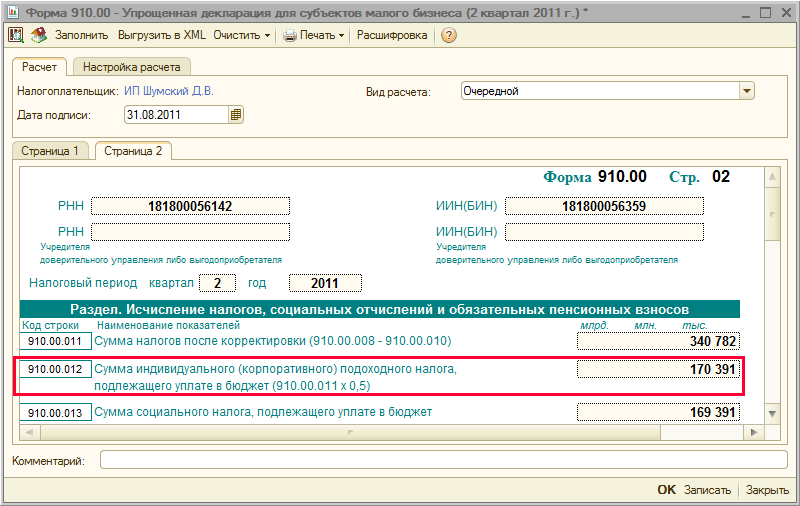
Task: Open the calendar picker for Дата подписи
Action: tap(236, 115)
